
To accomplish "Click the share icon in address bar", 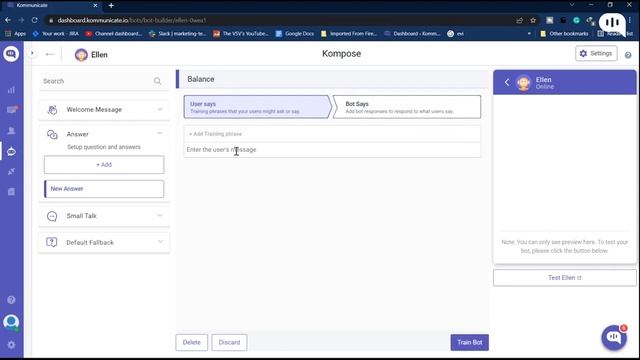I will (x=520, y=20).
